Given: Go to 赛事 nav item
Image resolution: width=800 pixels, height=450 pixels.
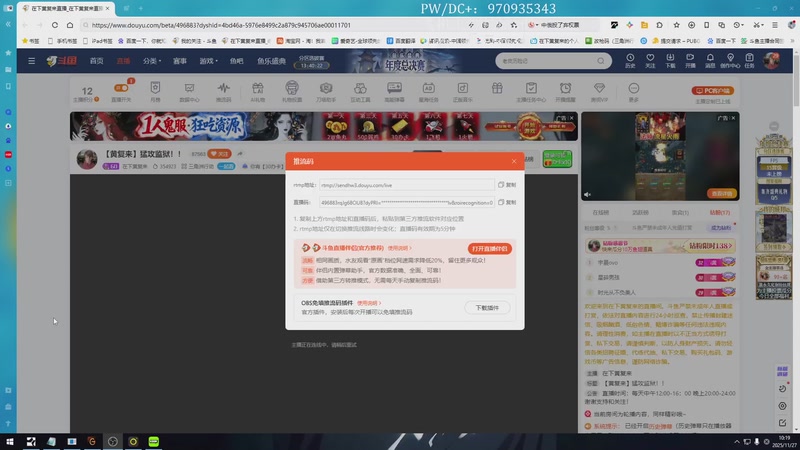Looking at the screenshot, I should tap(180, 61).
